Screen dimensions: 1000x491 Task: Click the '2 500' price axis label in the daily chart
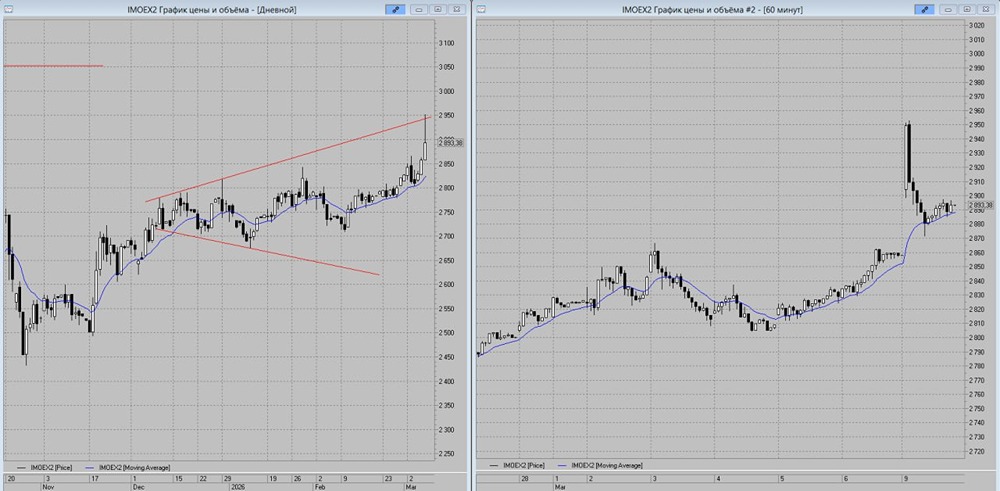[x=446, y=333]
